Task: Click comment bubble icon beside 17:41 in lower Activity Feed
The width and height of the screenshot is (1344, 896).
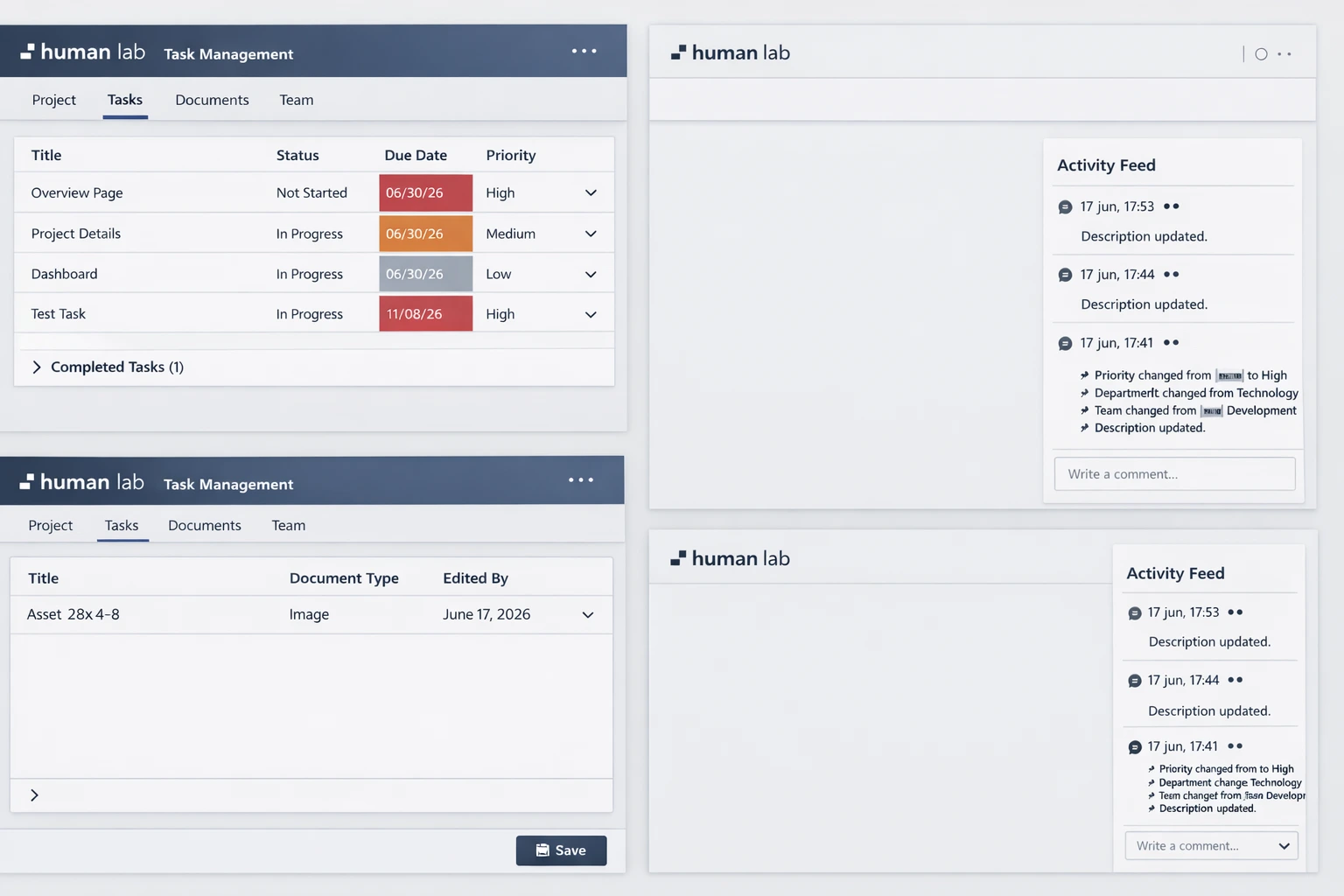Action: point(1135,747)
